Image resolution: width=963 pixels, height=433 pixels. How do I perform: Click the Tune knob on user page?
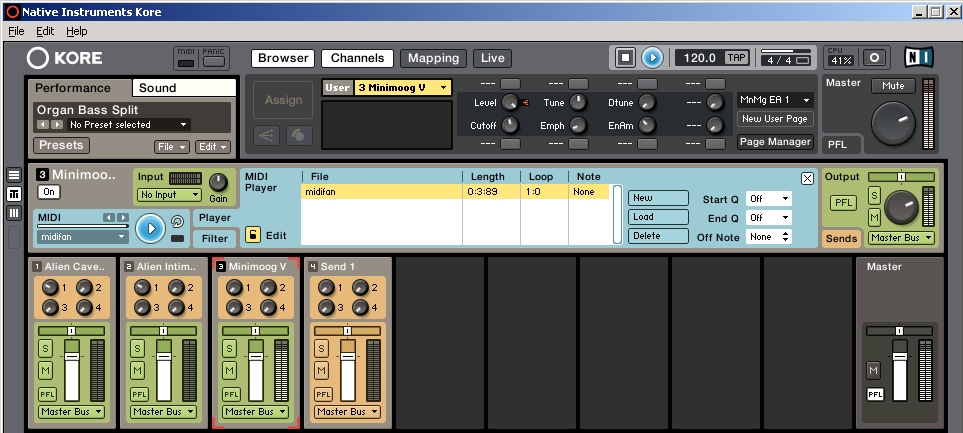click(x=578, y=103)
